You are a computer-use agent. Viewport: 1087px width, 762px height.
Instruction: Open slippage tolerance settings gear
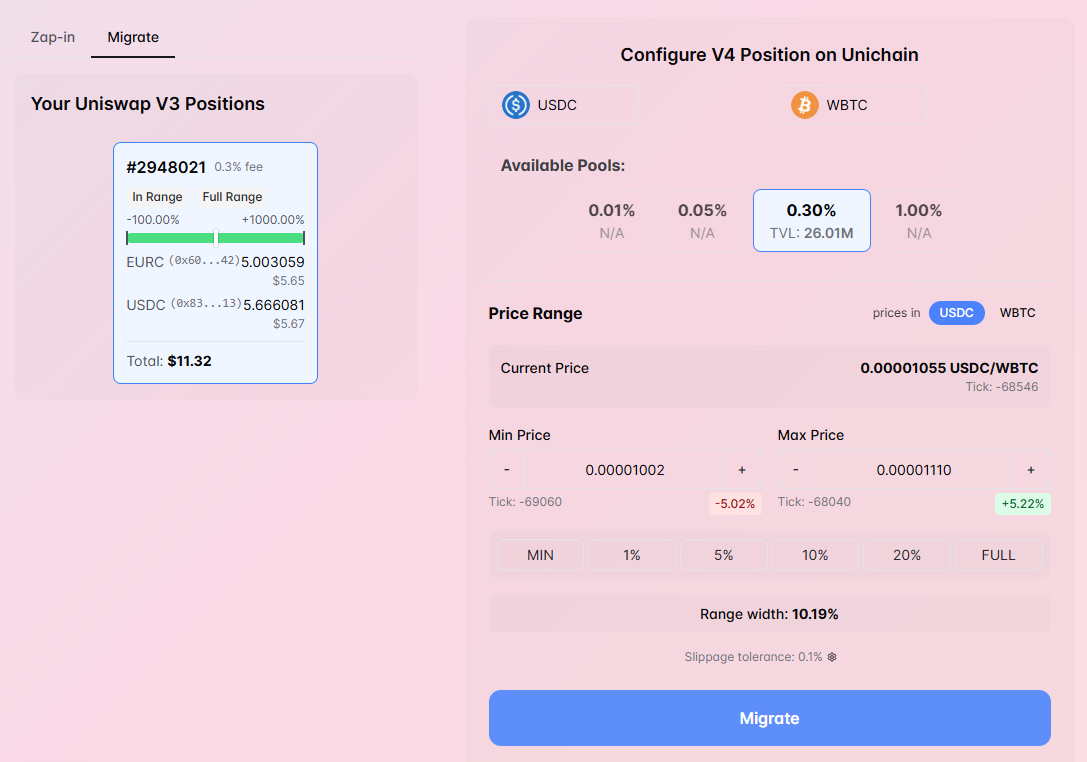pyautogui.click(x=832, y=657)
